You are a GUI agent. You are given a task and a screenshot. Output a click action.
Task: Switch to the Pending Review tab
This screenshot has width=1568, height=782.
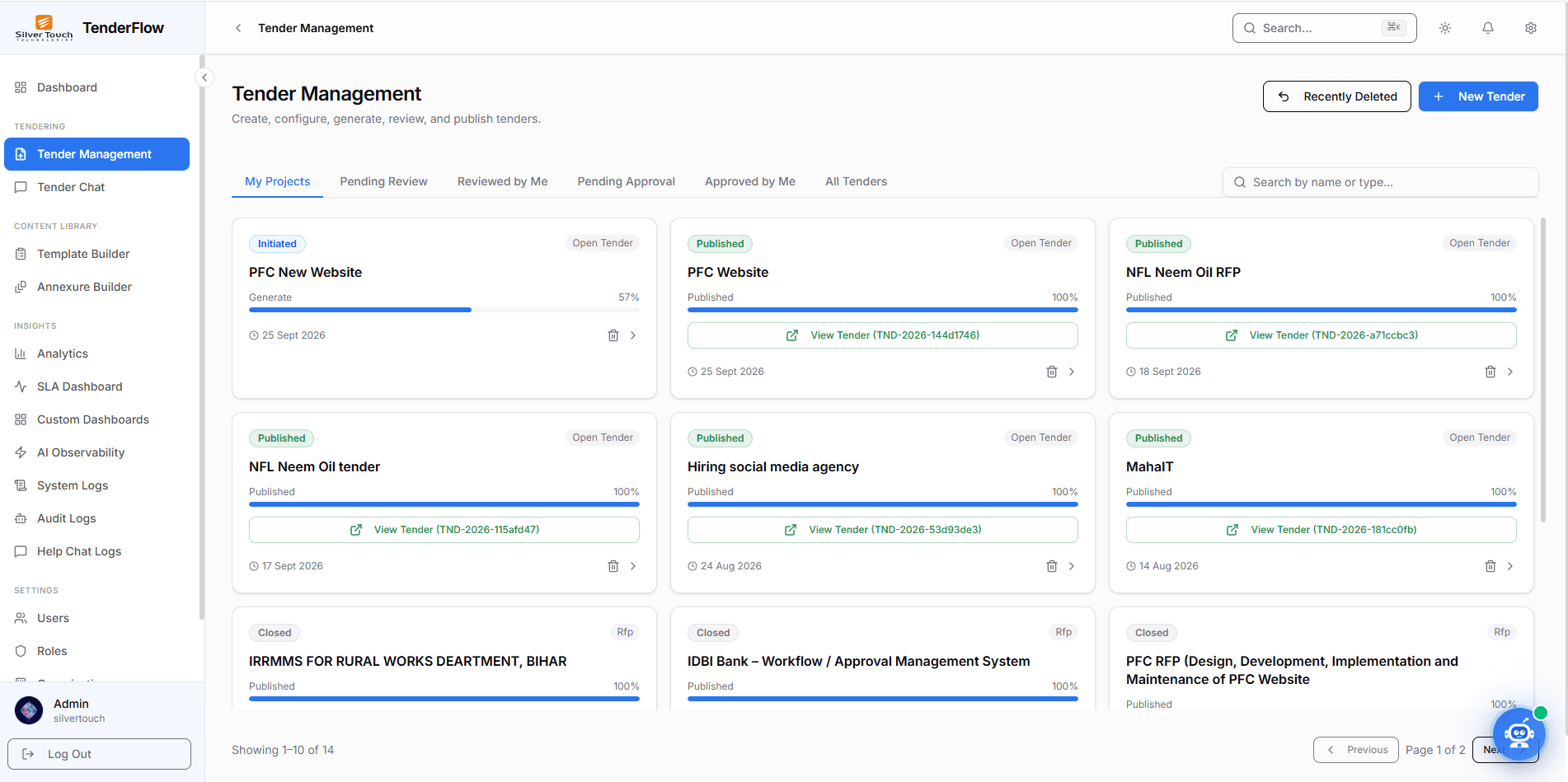pos(384,181)
